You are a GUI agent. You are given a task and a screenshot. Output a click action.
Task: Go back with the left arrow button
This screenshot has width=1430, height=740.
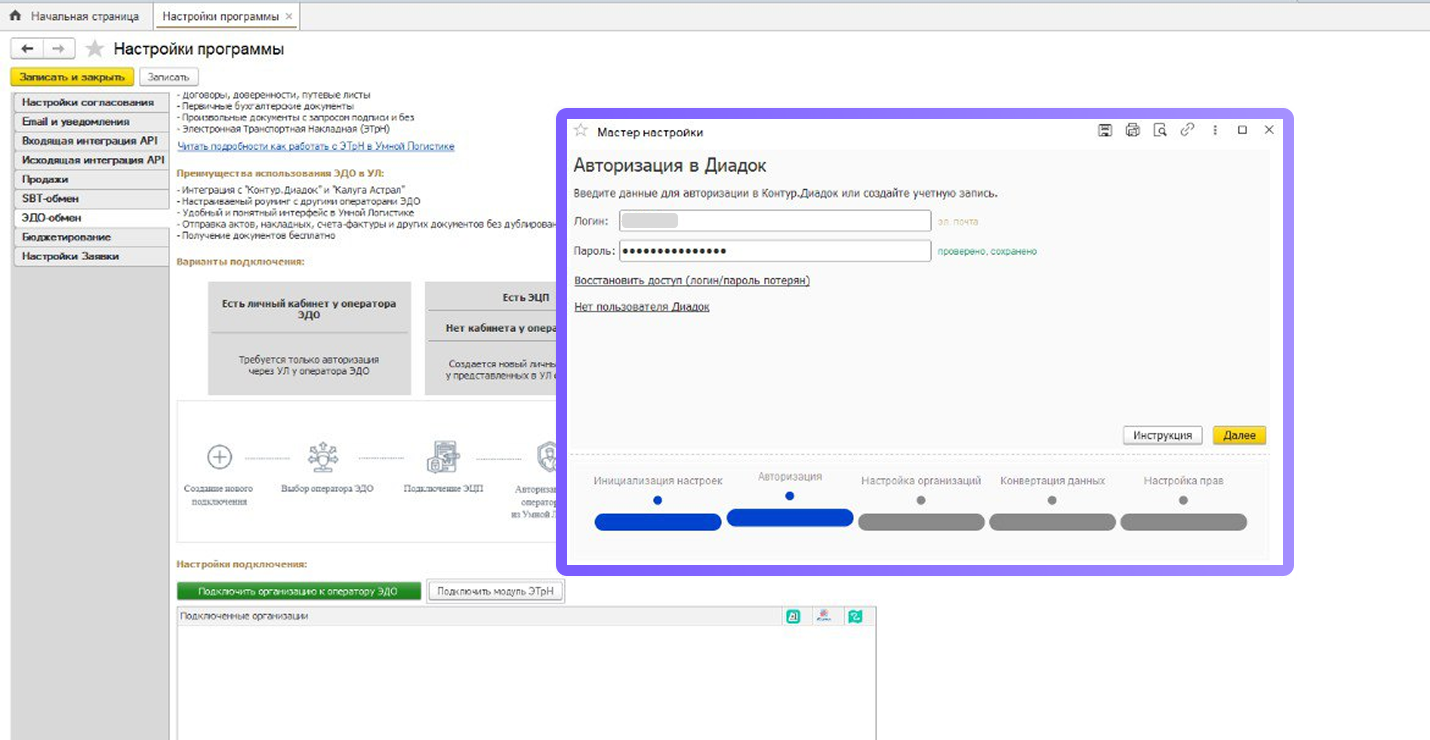coord(27,49)
